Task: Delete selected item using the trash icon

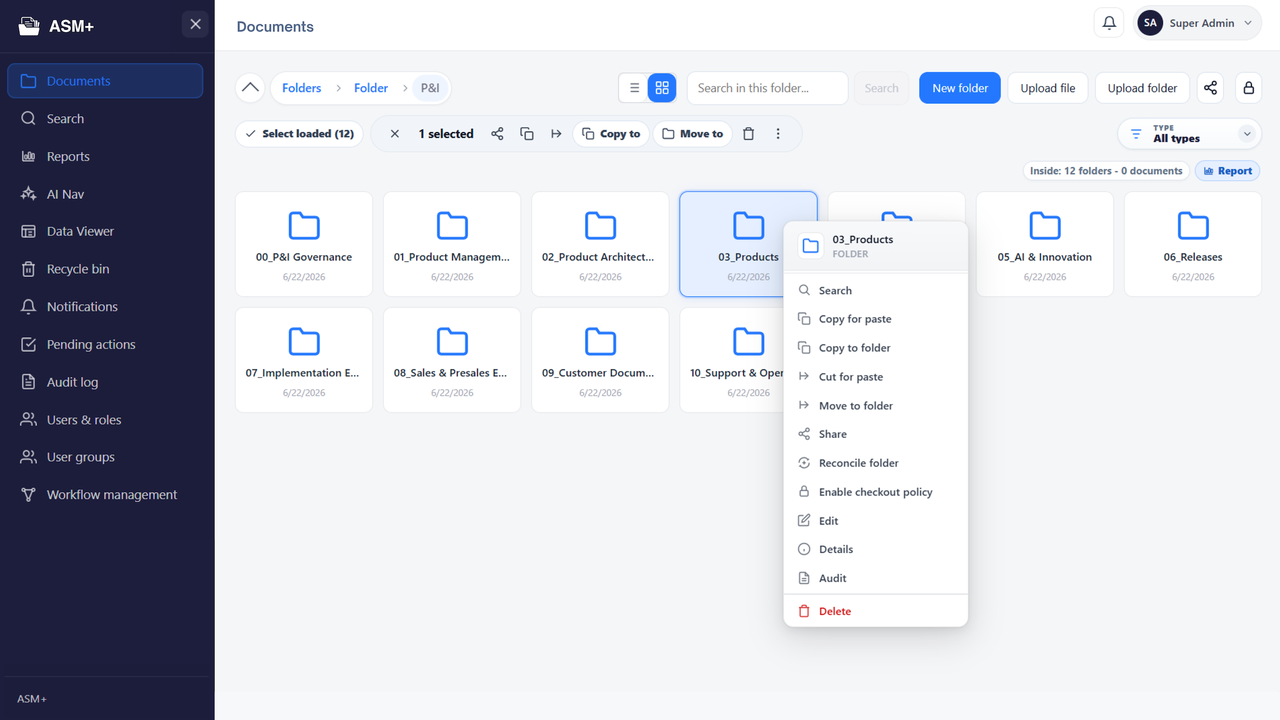Action: click(748, 134)
